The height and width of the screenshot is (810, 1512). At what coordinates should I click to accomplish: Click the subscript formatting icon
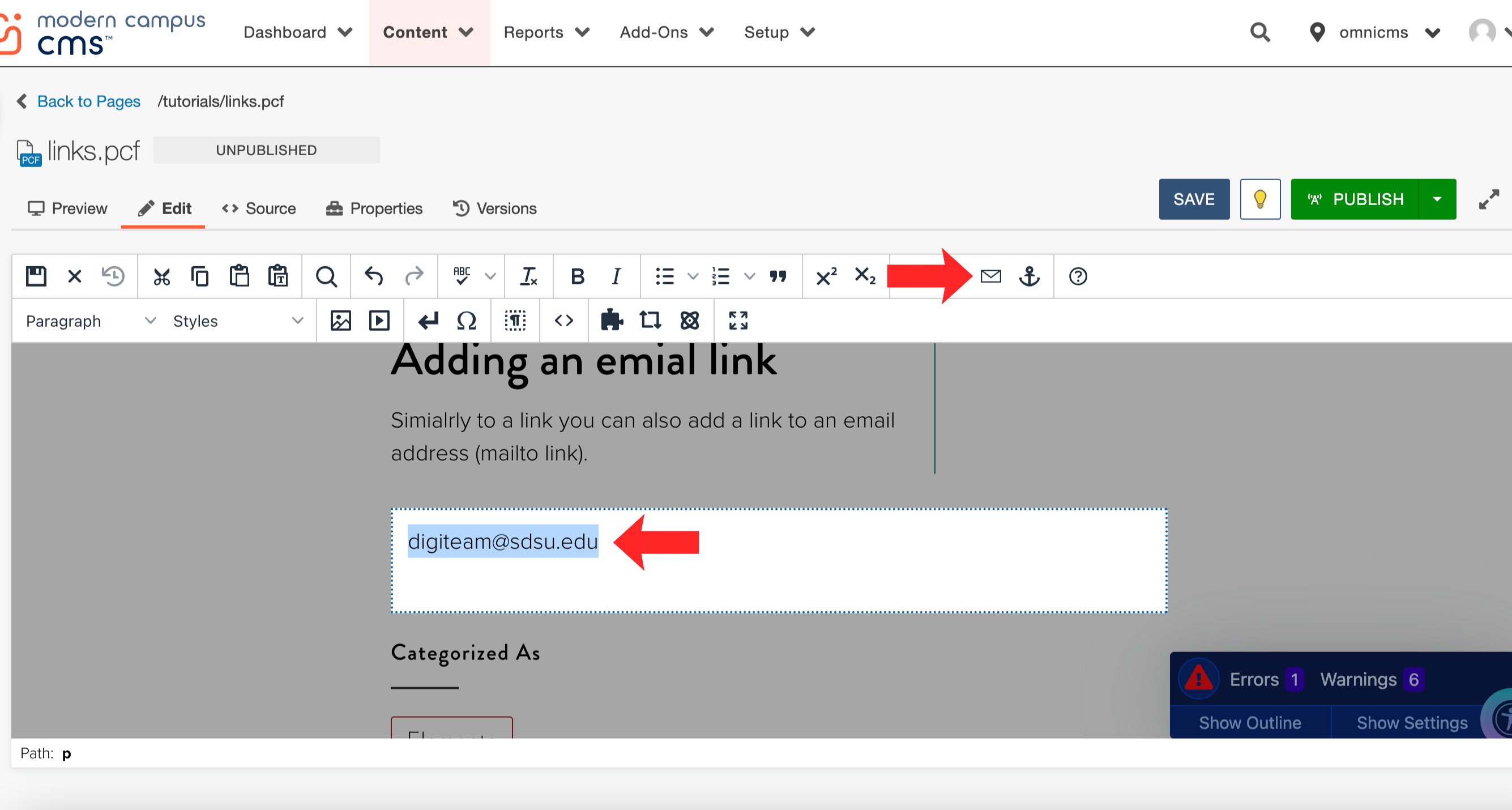point(864,277)
